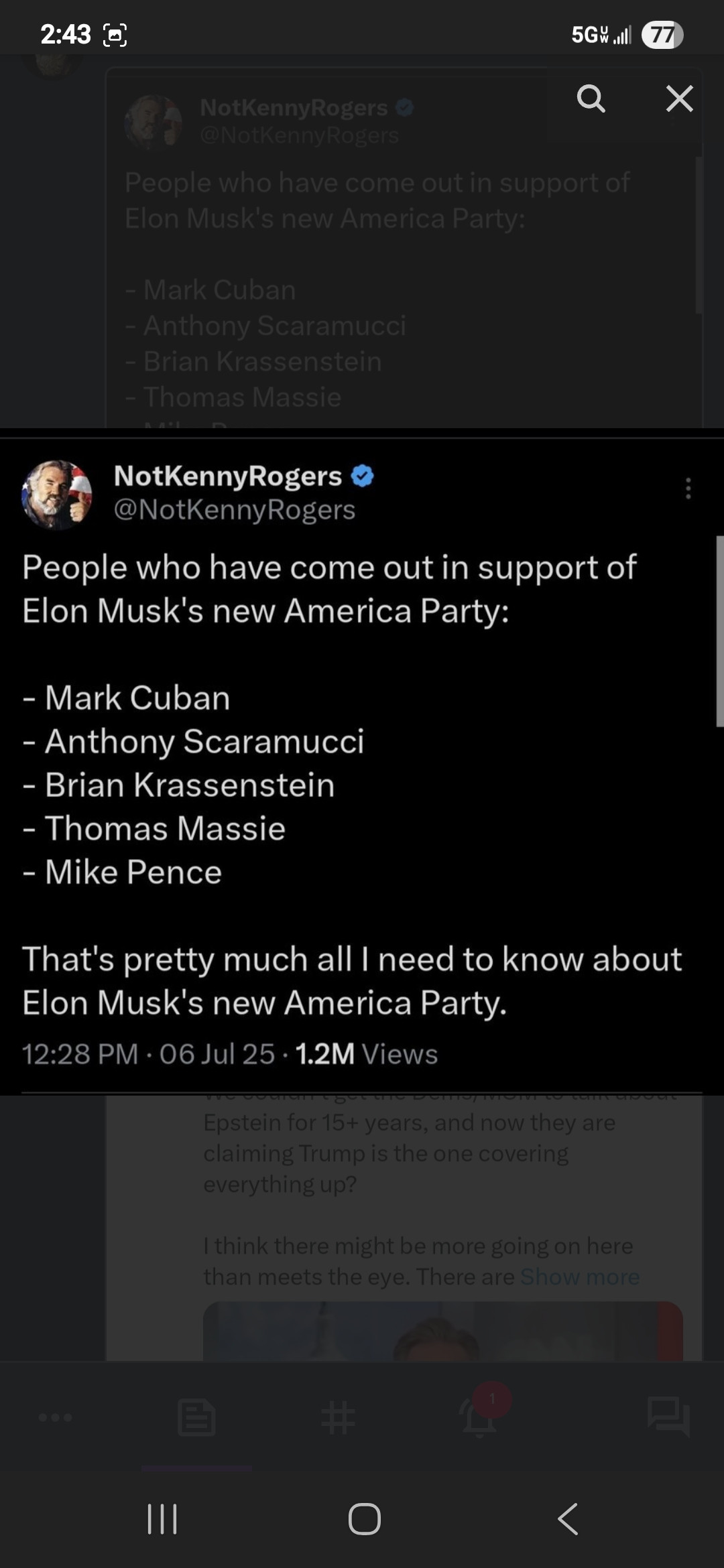Tap the blue verified badge

point(362,476)
